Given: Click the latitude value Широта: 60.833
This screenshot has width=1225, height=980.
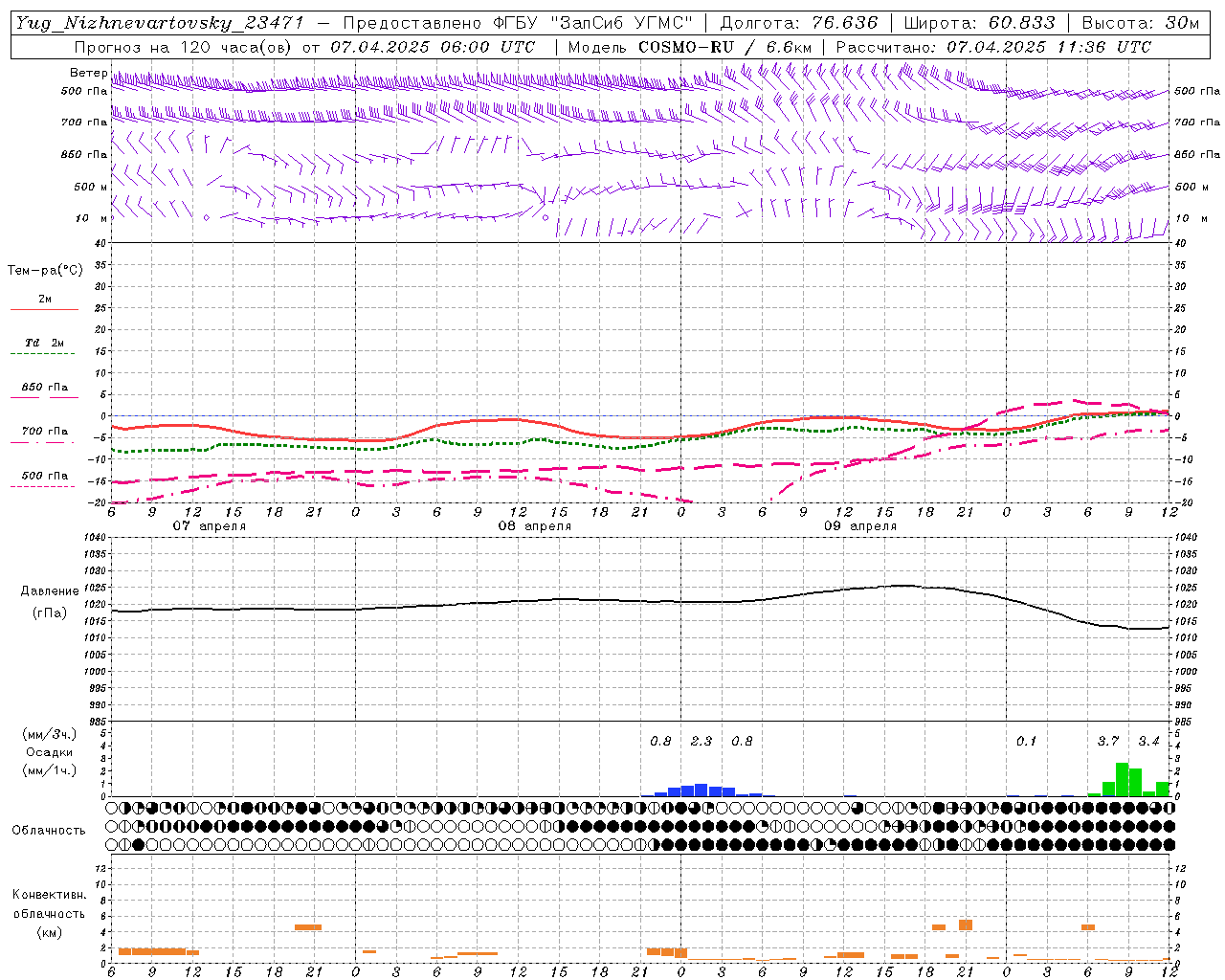Looking at the screenshot, I should point(979,23).
